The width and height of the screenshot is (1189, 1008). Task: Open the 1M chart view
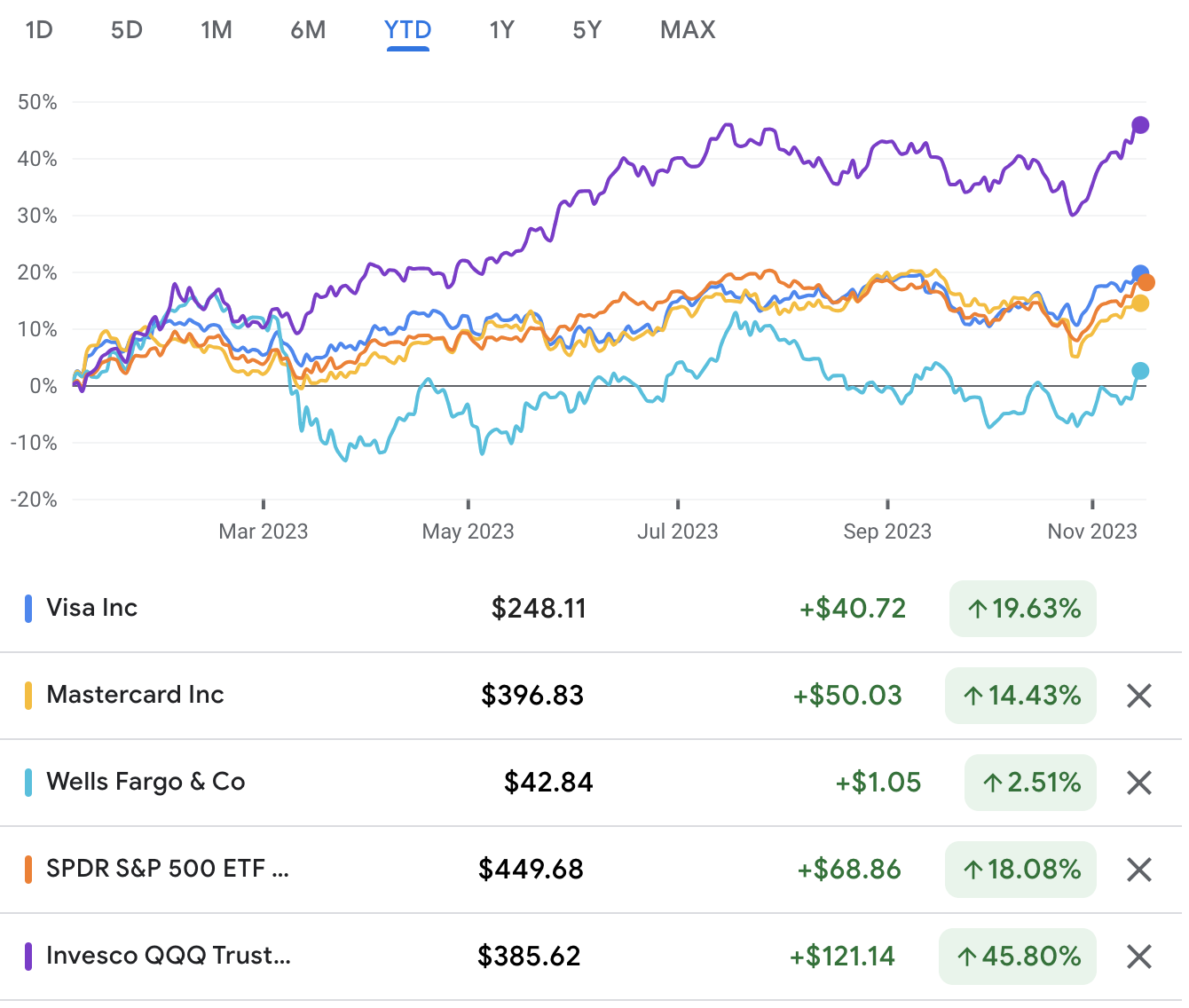pyautogui.click(x=217, y=29)
